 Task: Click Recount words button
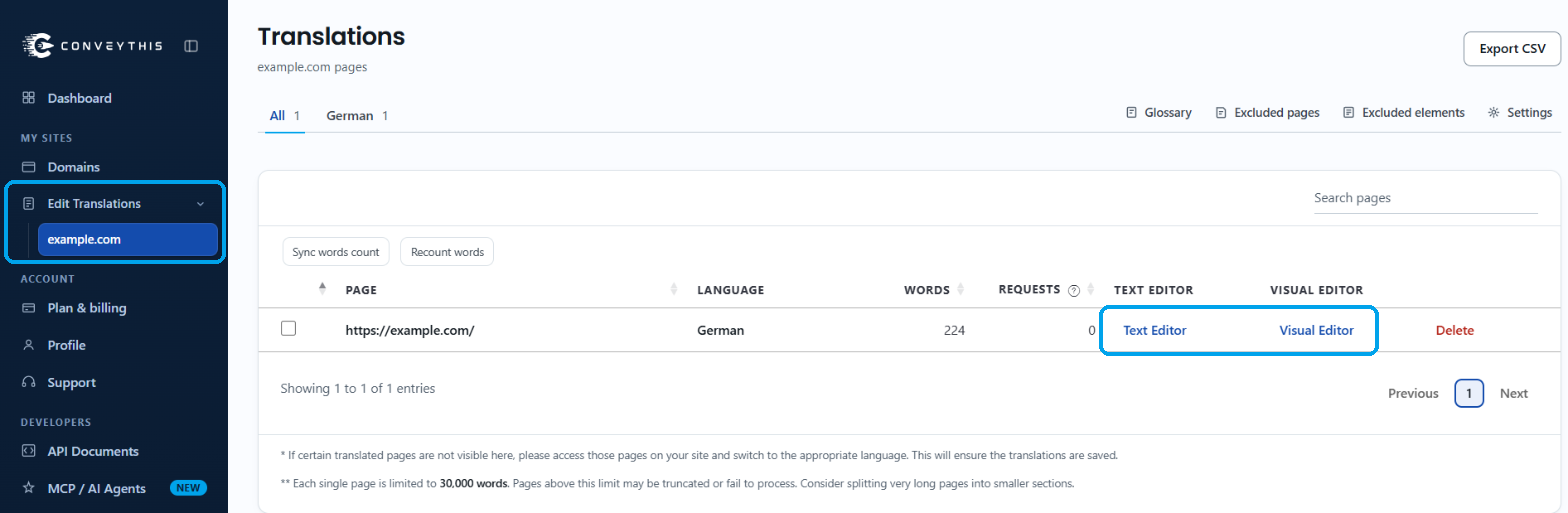click(x=447, y=252)
